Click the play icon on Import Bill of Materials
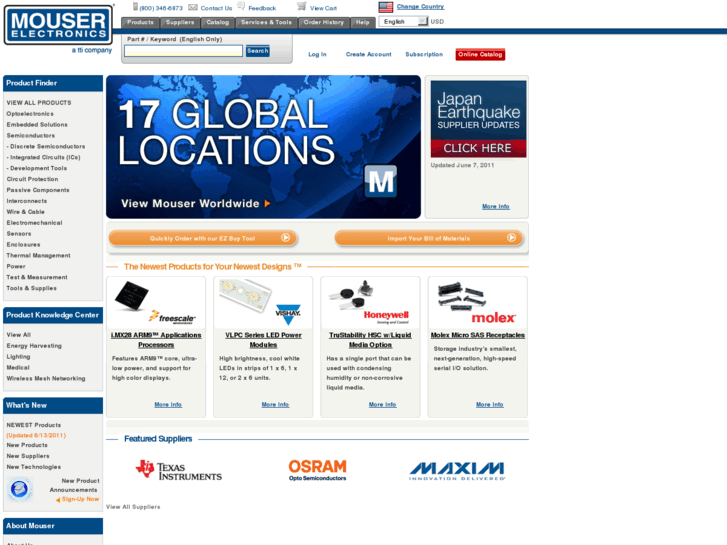 pyautogui.click(x=511, y=237)
